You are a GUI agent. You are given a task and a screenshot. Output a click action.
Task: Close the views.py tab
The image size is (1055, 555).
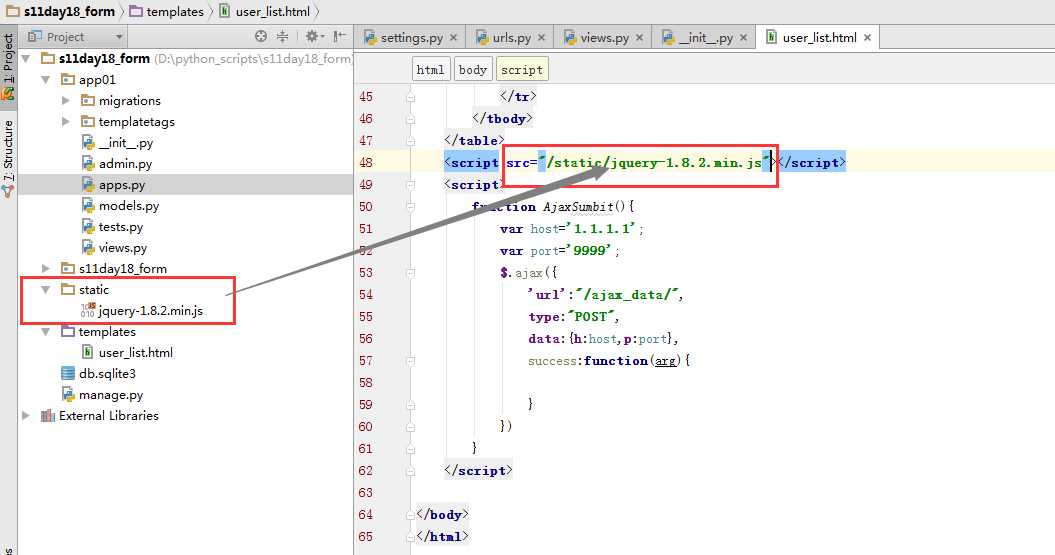[x=639, y=38]
